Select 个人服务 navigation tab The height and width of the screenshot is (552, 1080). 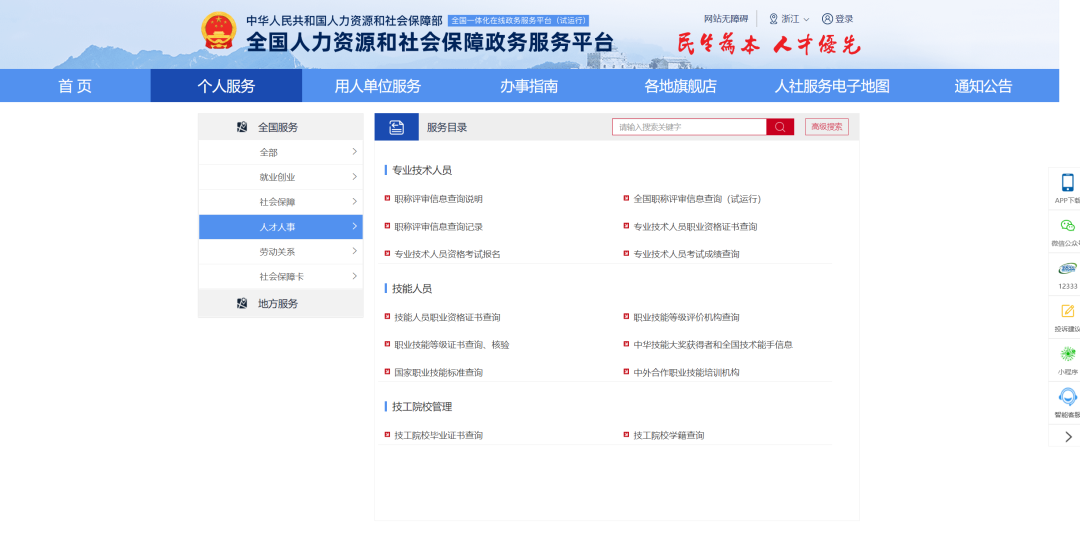[226, 85]
